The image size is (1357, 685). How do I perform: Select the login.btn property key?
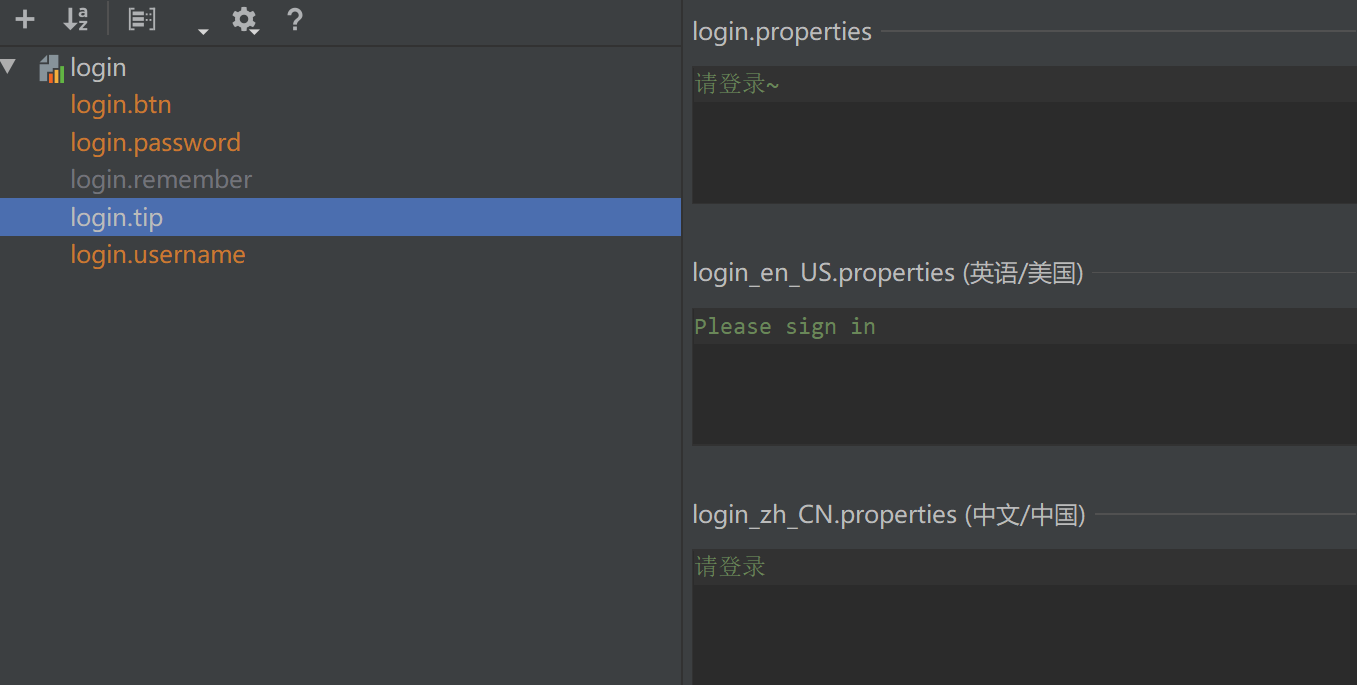point(121,105)
